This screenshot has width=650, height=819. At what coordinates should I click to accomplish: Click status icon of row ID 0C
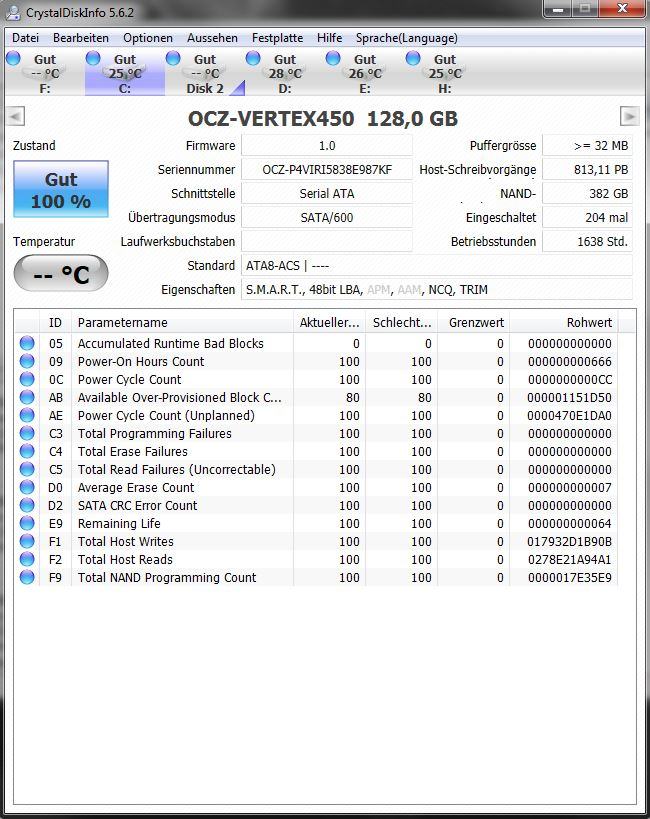click(27, 379)
